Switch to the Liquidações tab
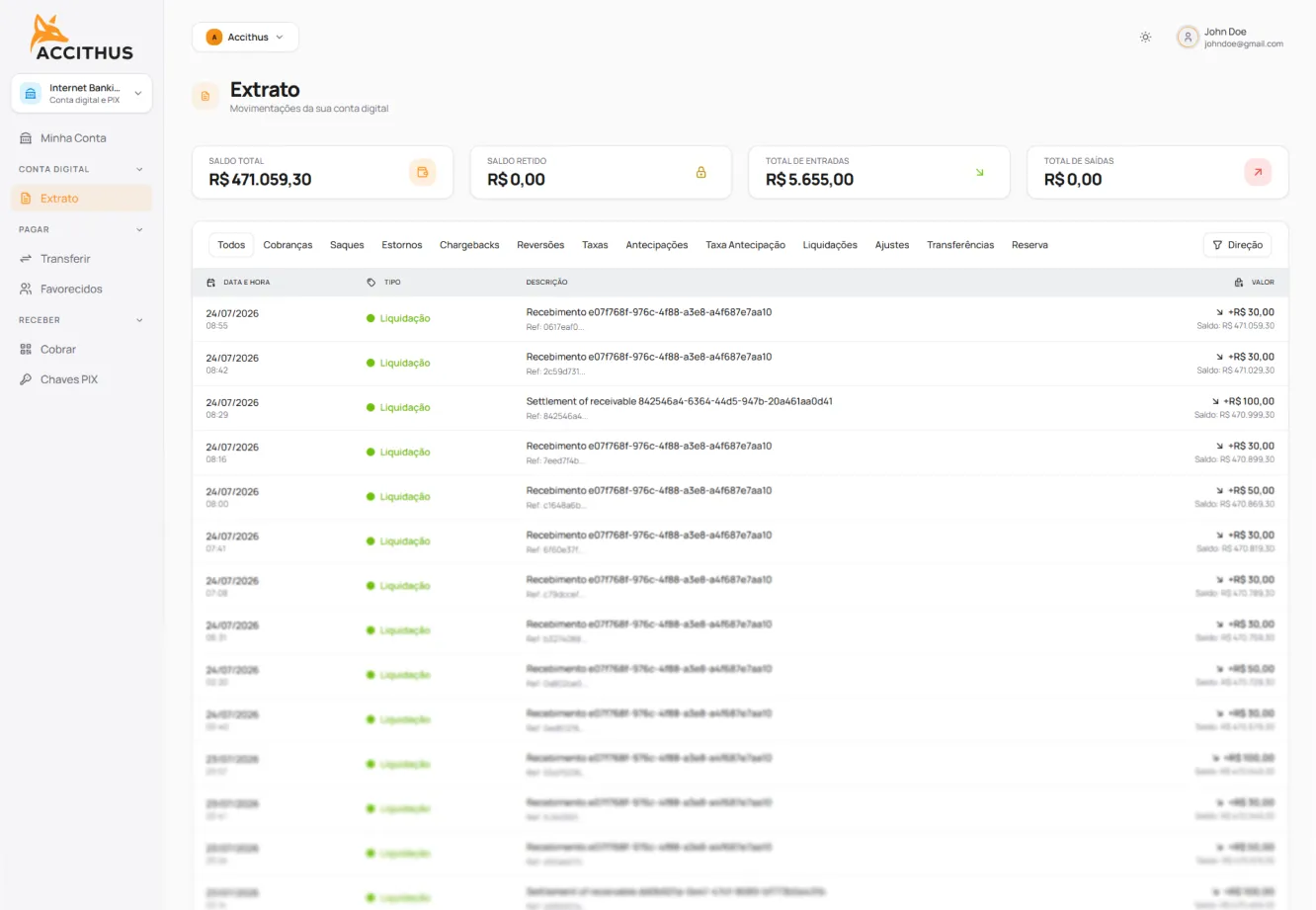The height and width of the screenshot is (910, 1316). point(830,245)
